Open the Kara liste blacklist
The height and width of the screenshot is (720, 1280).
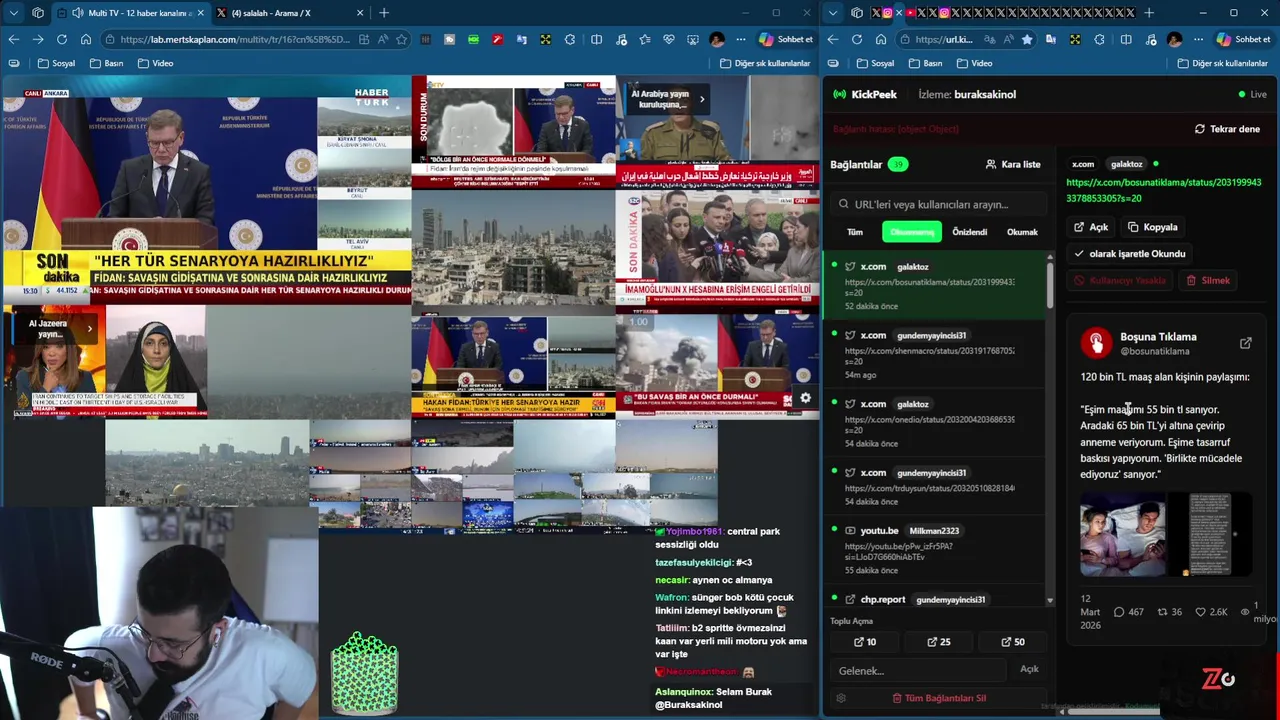(x=1013, y=164)
